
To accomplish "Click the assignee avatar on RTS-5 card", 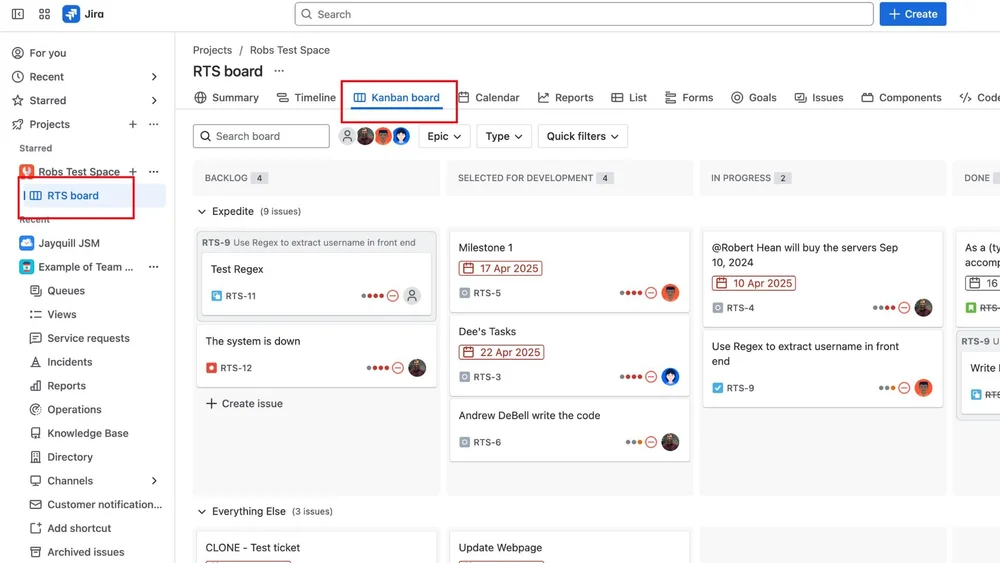I will (x=670, y=293).
